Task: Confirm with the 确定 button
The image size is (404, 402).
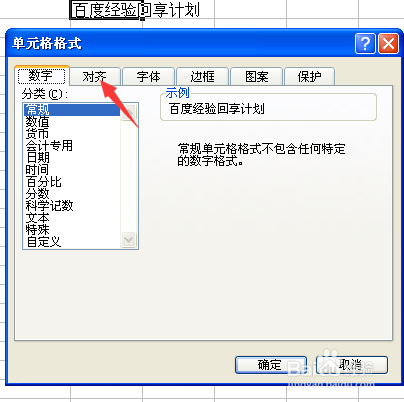Action: tap(271, 365)
